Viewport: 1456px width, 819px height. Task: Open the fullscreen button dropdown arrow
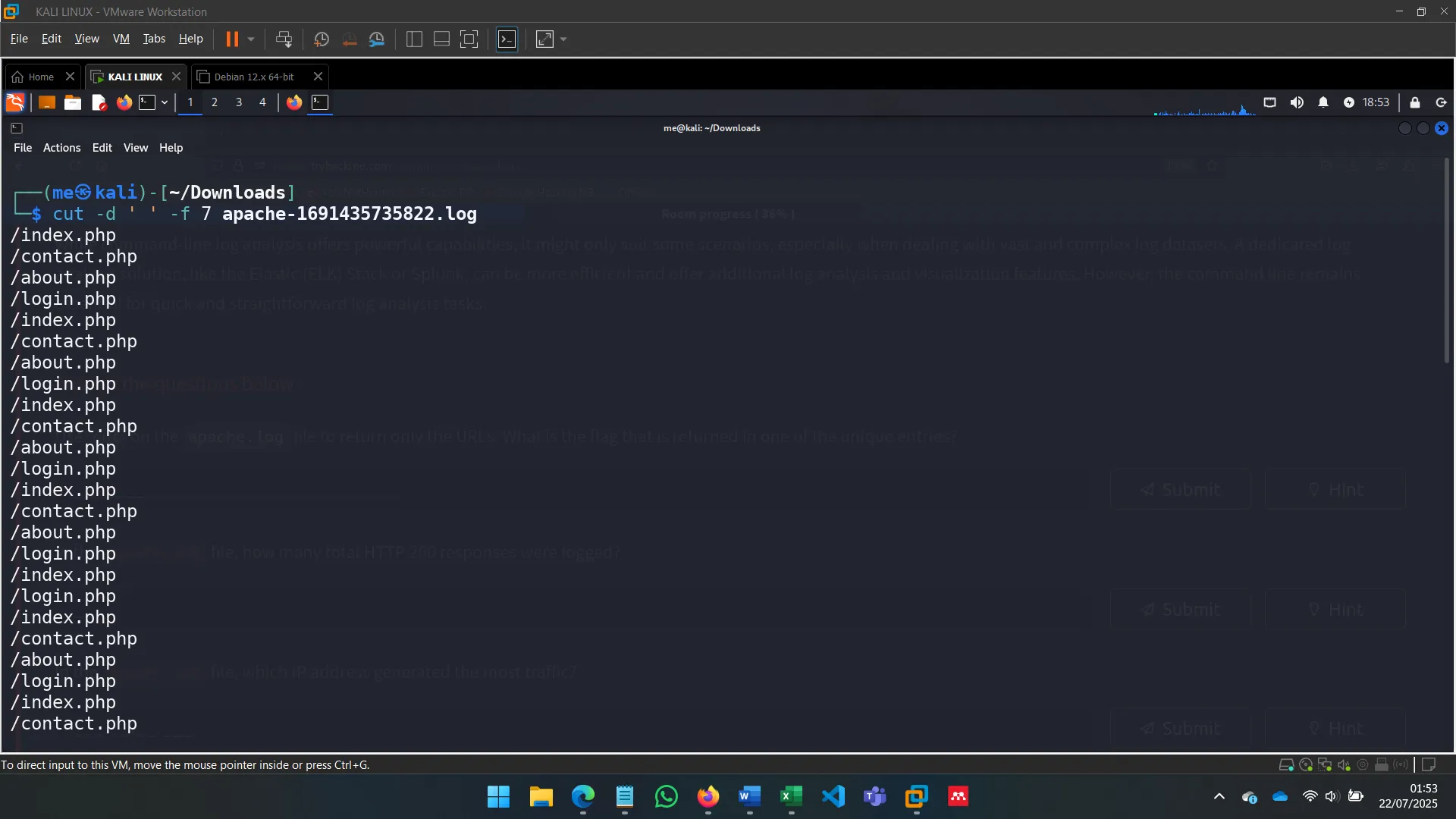point(563,39)
